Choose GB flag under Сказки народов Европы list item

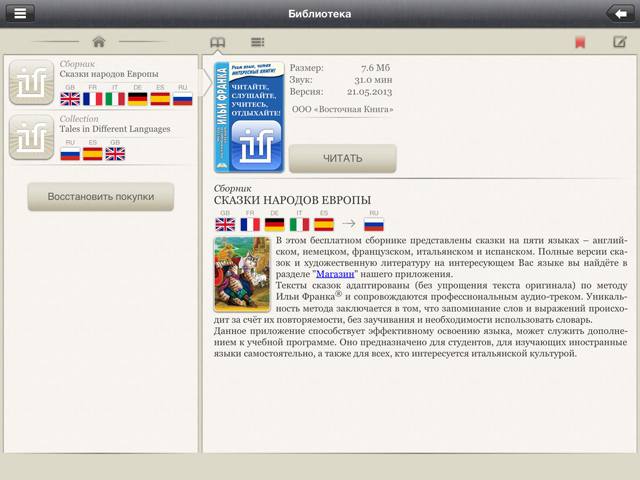70,99
